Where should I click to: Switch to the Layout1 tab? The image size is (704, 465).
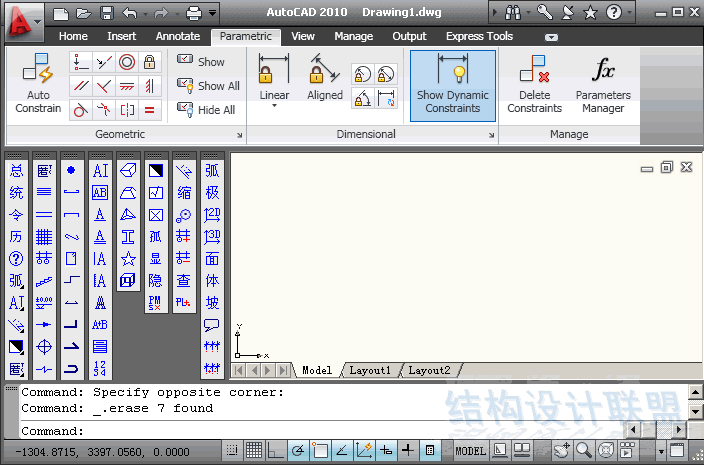point(370,371)
